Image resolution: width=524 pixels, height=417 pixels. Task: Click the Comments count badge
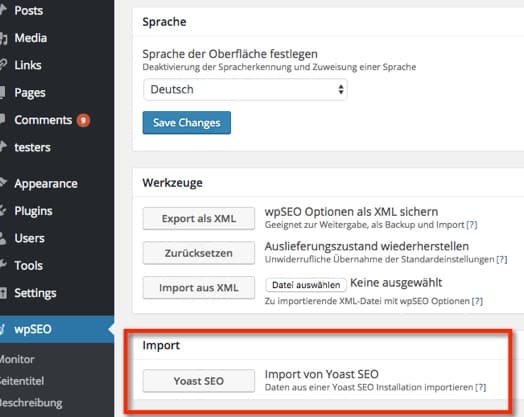coord(83,120)
